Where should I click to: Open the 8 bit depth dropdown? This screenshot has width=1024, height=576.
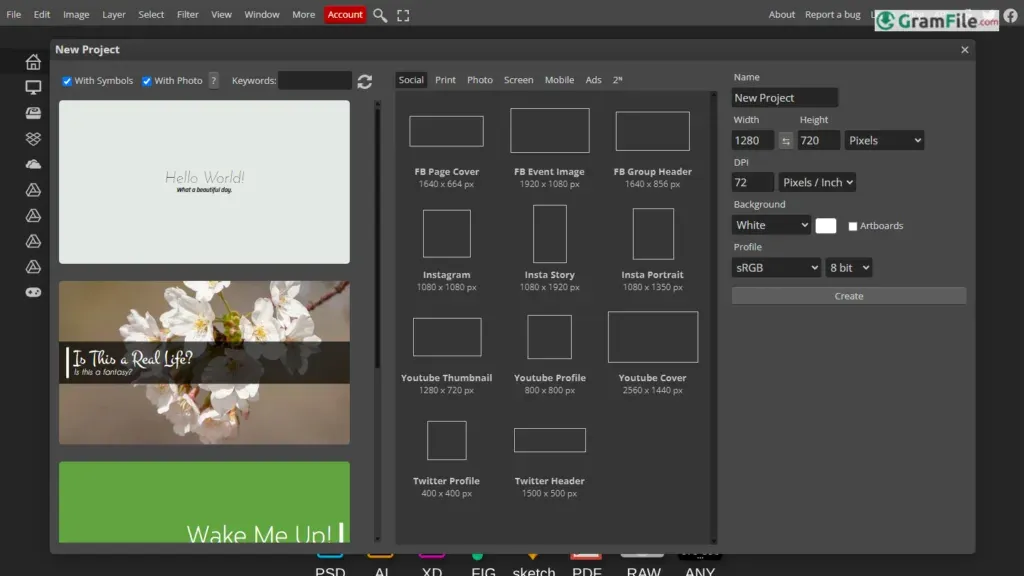[849, 268]
